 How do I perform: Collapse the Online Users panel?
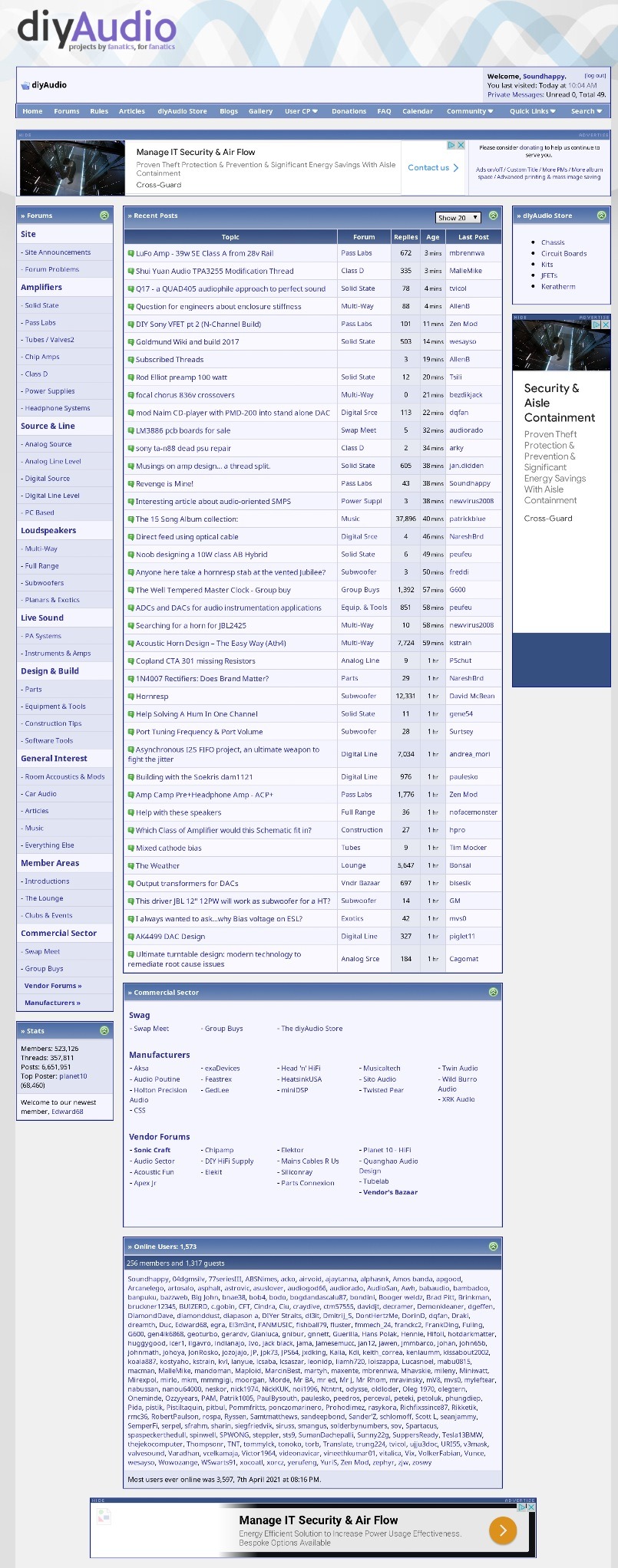[494, 1247]
